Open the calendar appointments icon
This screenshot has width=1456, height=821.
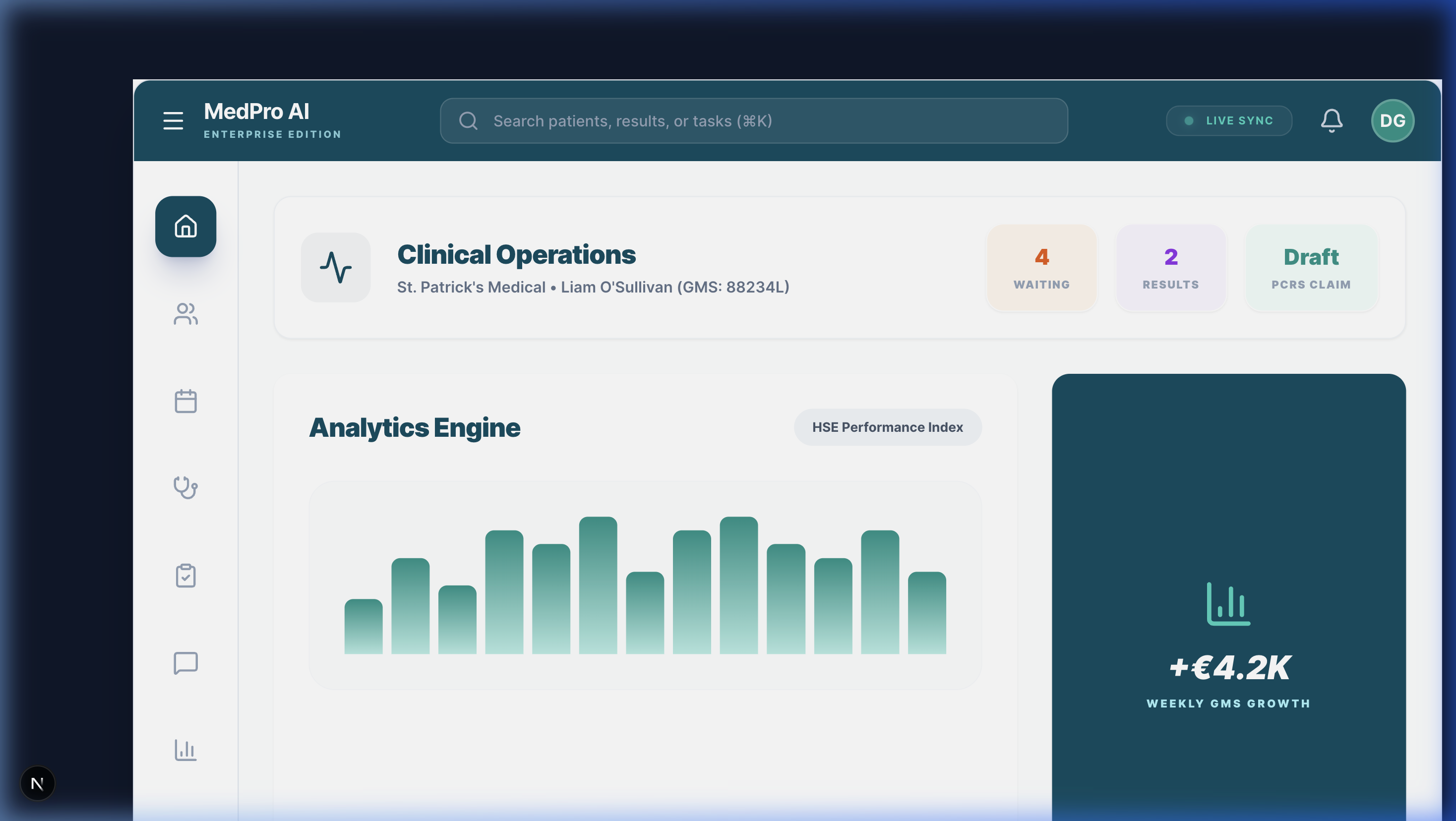[x=185, y=401]
